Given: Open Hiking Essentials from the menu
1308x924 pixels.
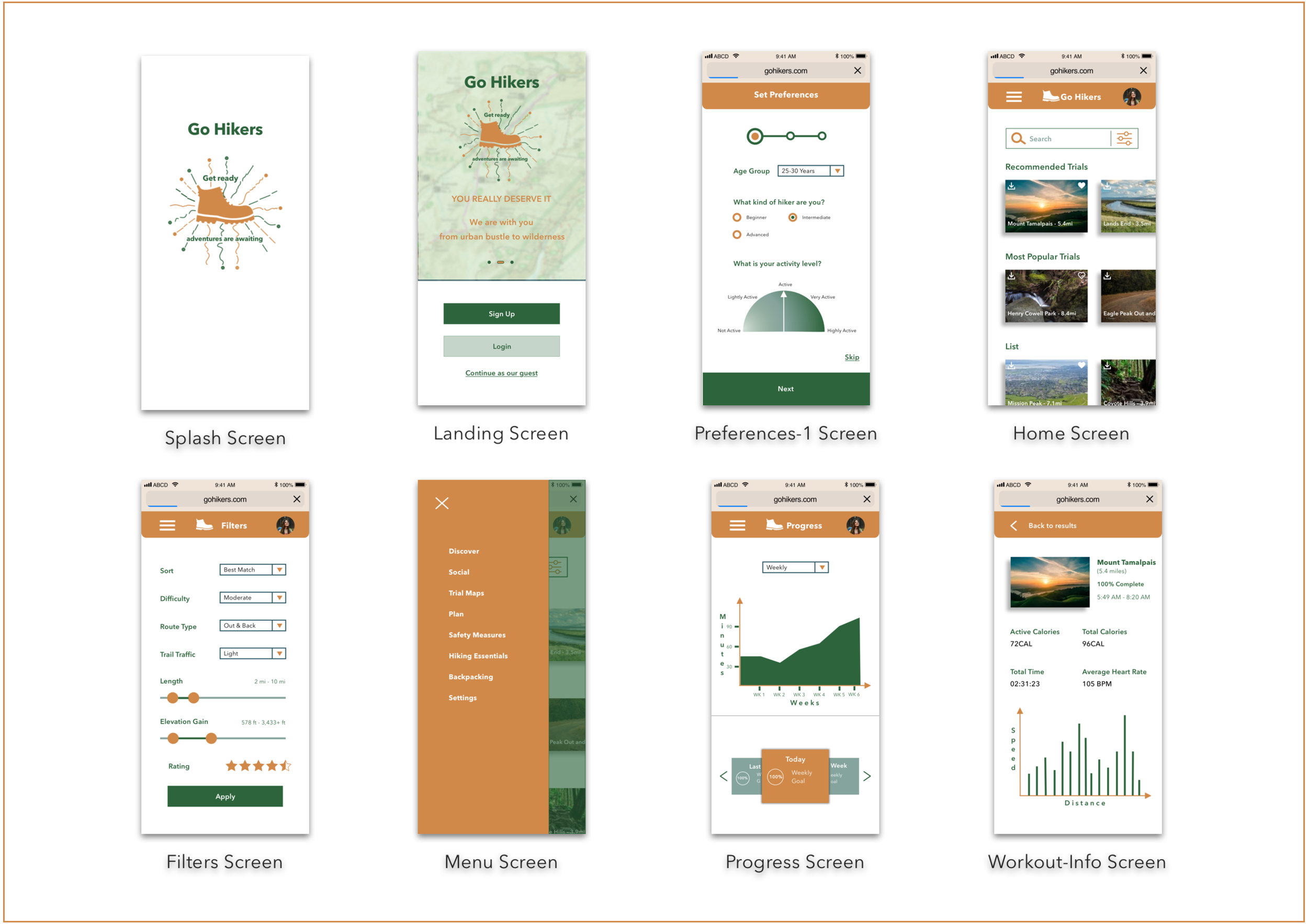Looking at the screenshot, I should (478, 655).
